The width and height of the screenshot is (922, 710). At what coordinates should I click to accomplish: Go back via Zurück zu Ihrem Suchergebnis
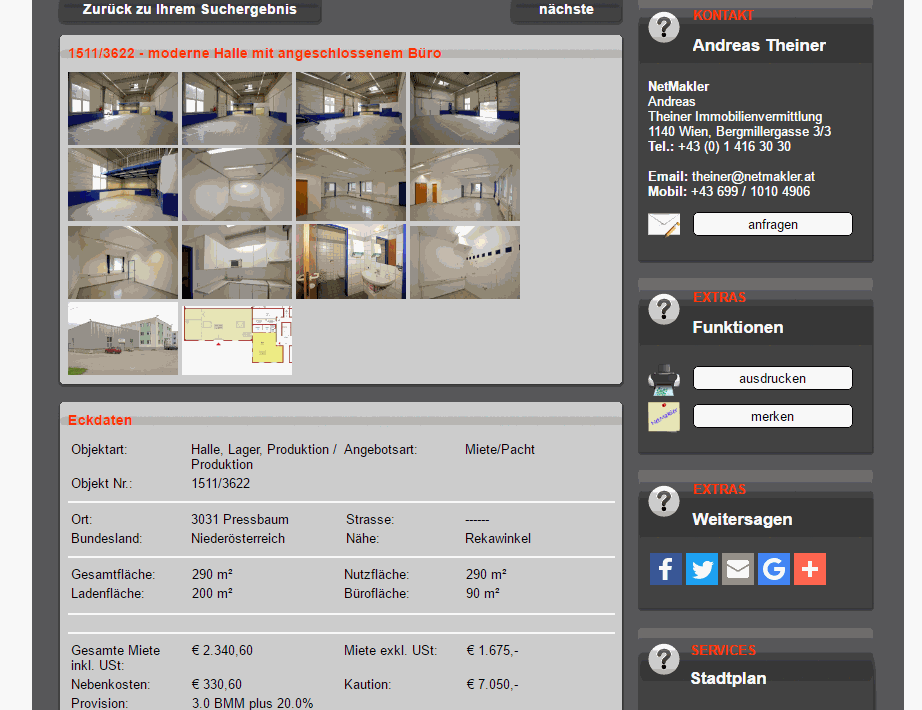tap(190, 10)
